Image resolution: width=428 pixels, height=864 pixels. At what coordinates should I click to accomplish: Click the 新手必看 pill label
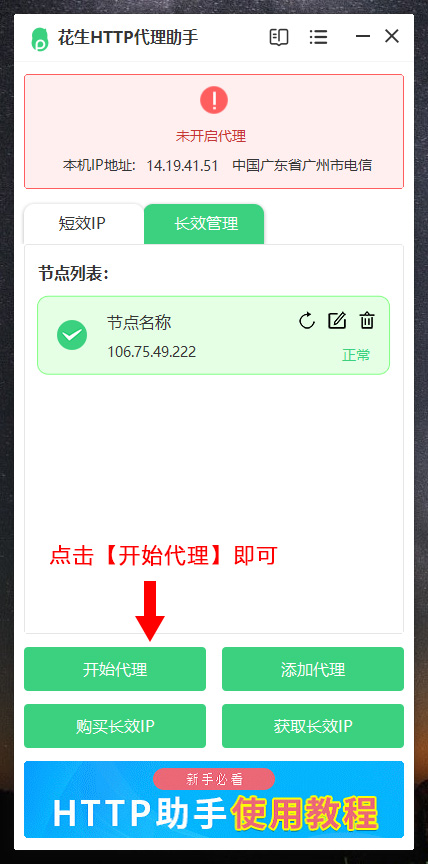tap(214, 779)
